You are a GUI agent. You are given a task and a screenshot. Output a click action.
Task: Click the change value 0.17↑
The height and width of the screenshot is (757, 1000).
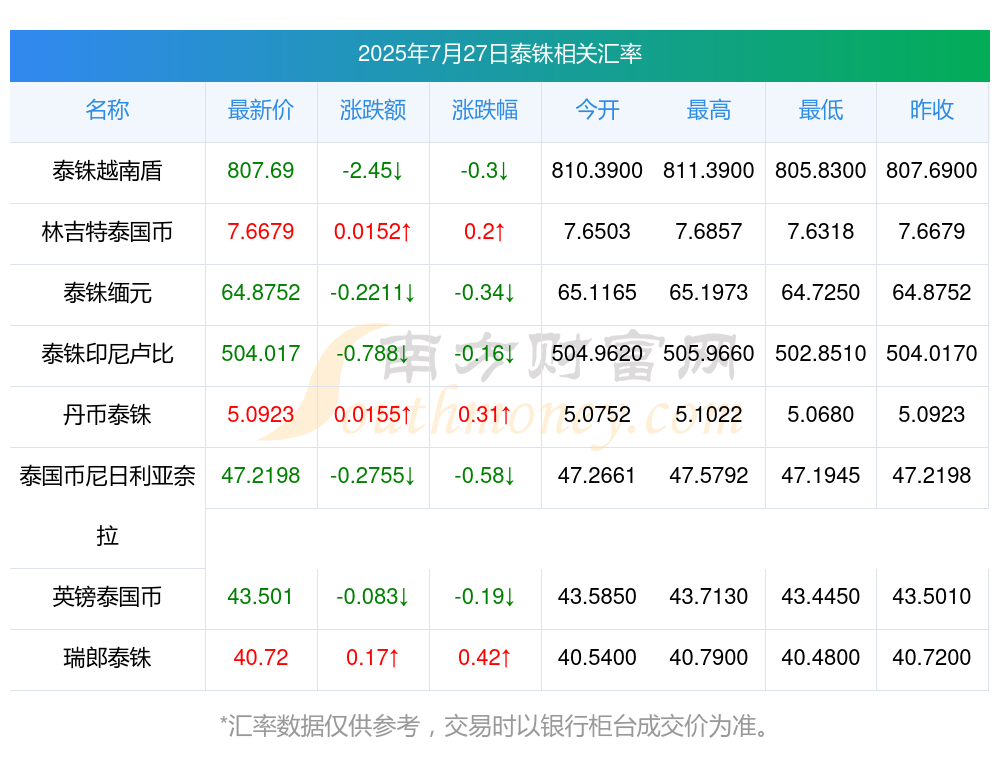[373, 658]
